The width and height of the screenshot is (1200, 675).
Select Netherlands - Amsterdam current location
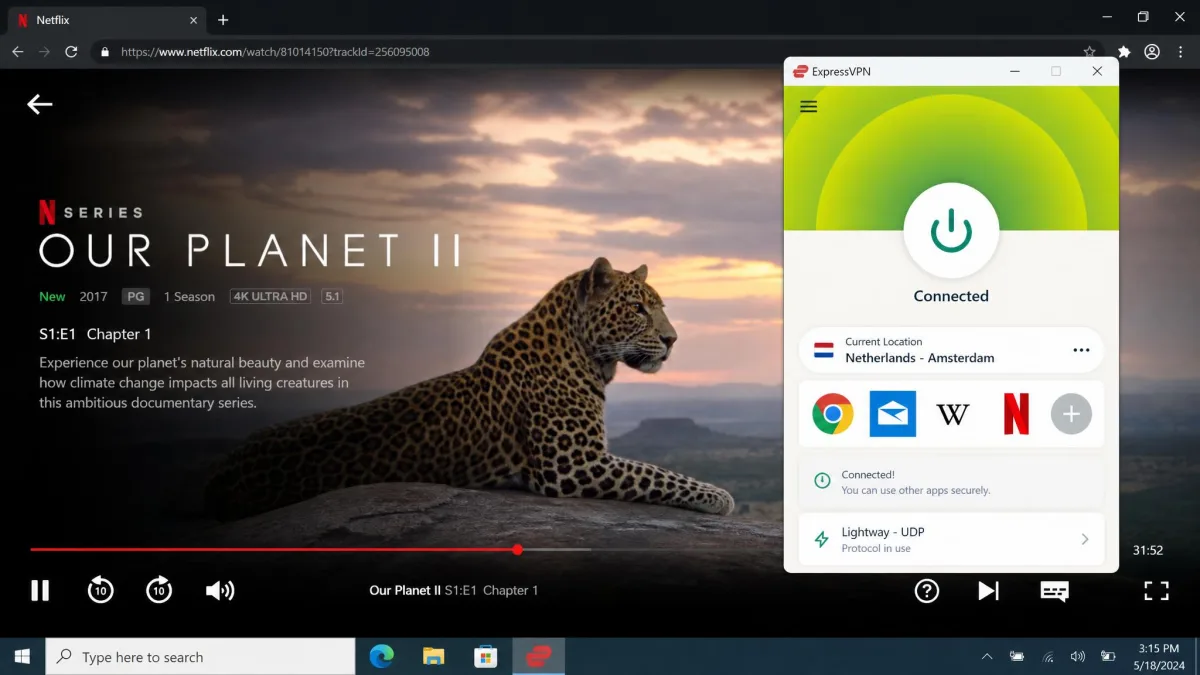point(951,350)
